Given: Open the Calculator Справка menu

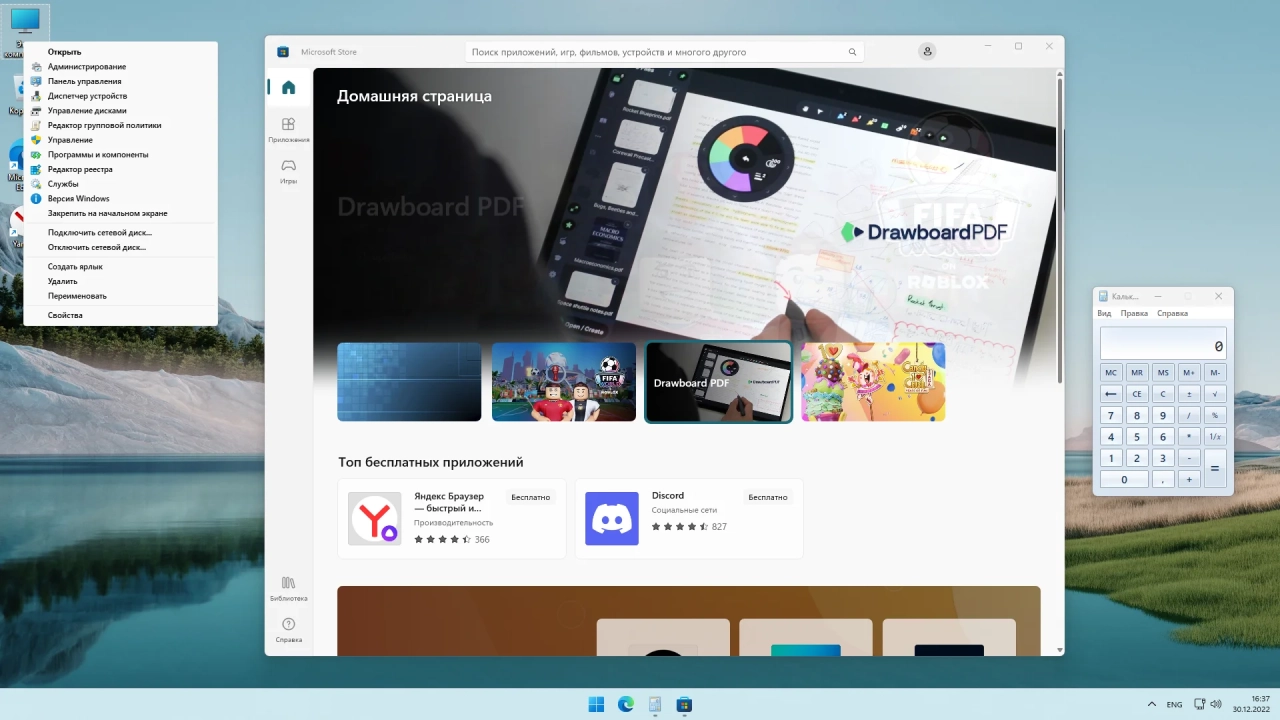Looking at the screenshot, I should 1172,313.
